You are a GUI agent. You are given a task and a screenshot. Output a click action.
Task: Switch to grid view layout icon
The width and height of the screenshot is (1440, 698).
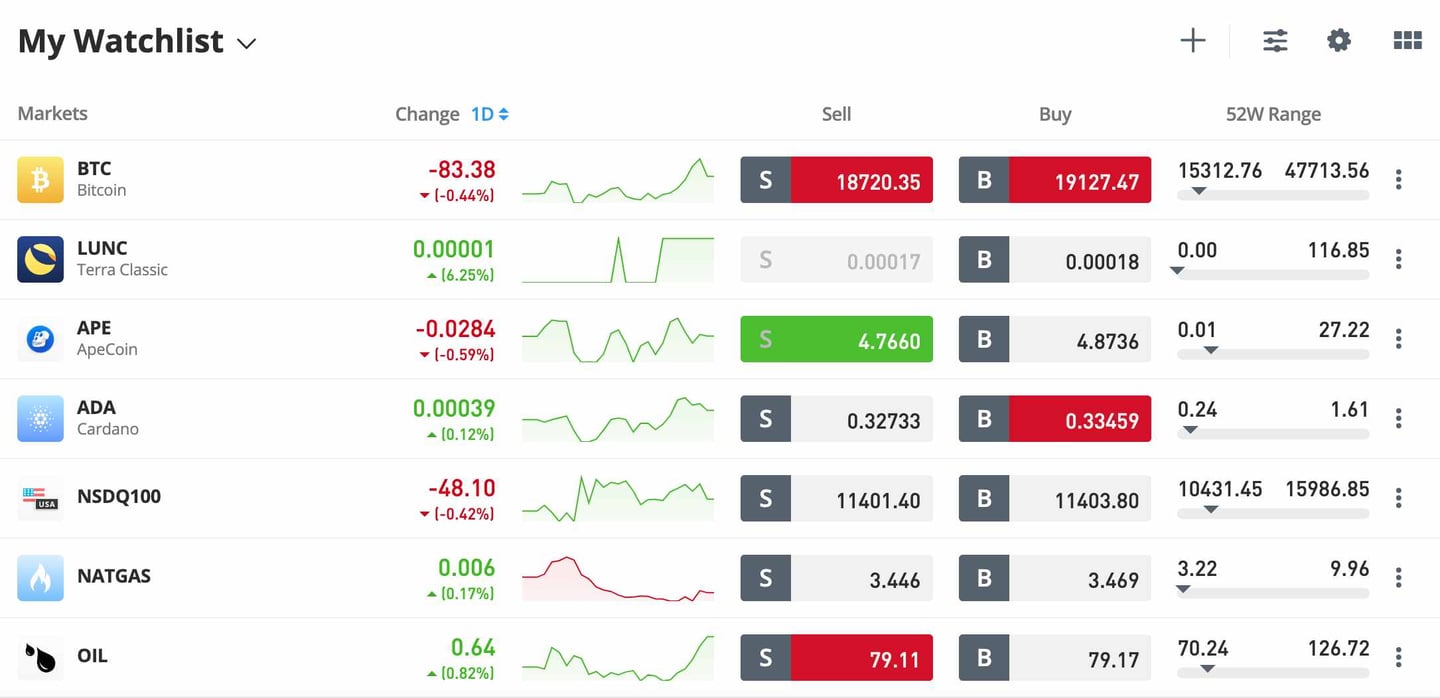click(1407, 40)
